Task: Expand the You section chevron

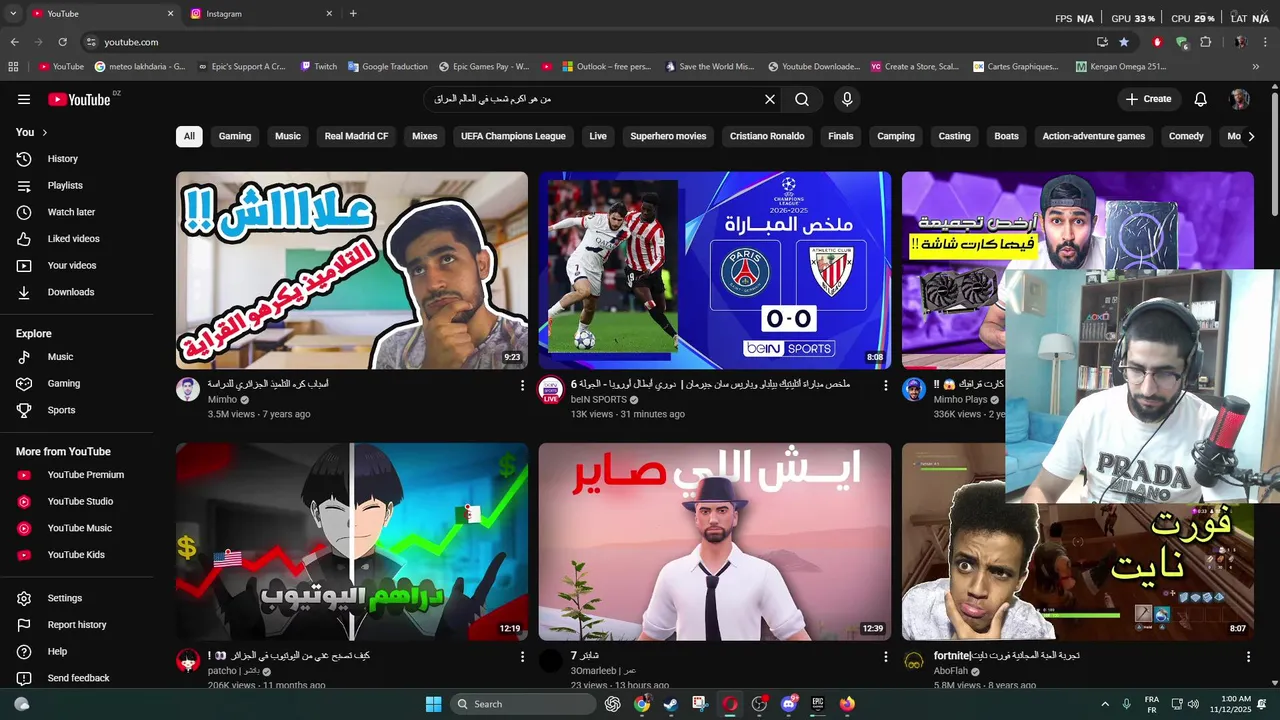Action: click(44, 132)
